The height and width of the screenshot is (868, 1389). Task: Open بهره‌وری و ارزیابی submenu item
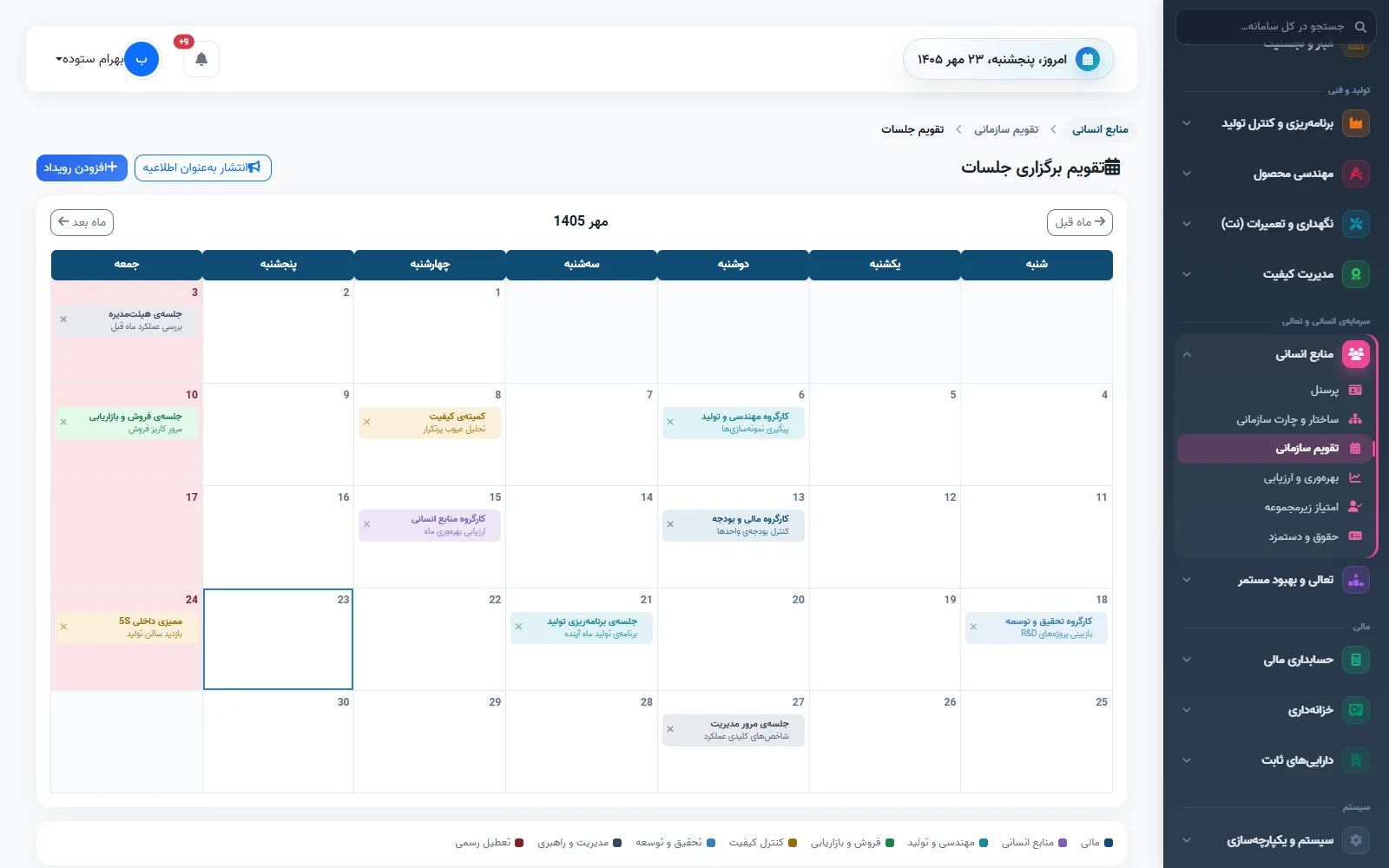(1274, 478)
